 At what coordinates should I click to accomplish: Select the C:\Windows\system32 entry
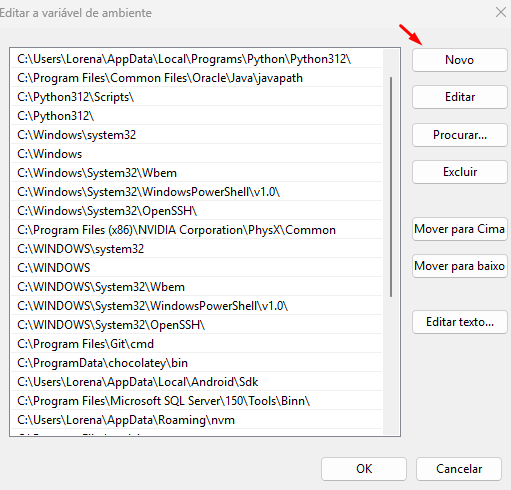(x=197, y=135)
